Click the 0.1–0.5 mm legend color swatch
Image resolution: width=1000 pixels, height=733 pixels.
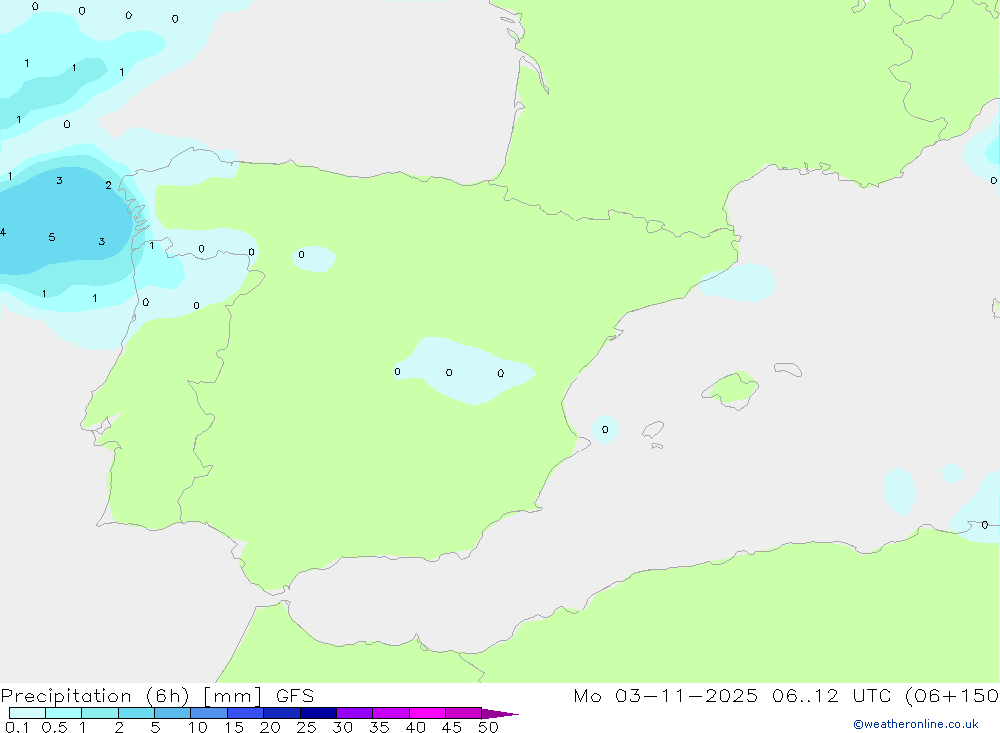[27, 713]
